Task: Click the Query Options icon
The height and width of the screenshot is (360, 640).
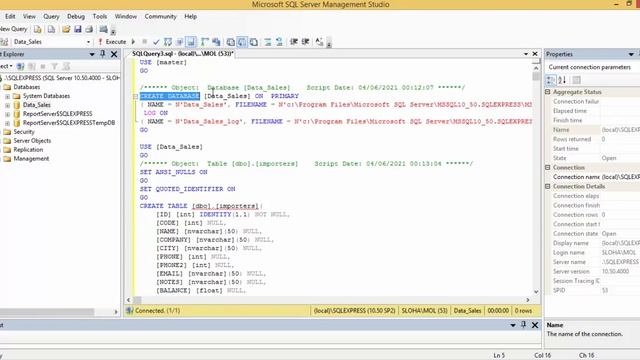Action: [179, 42]
